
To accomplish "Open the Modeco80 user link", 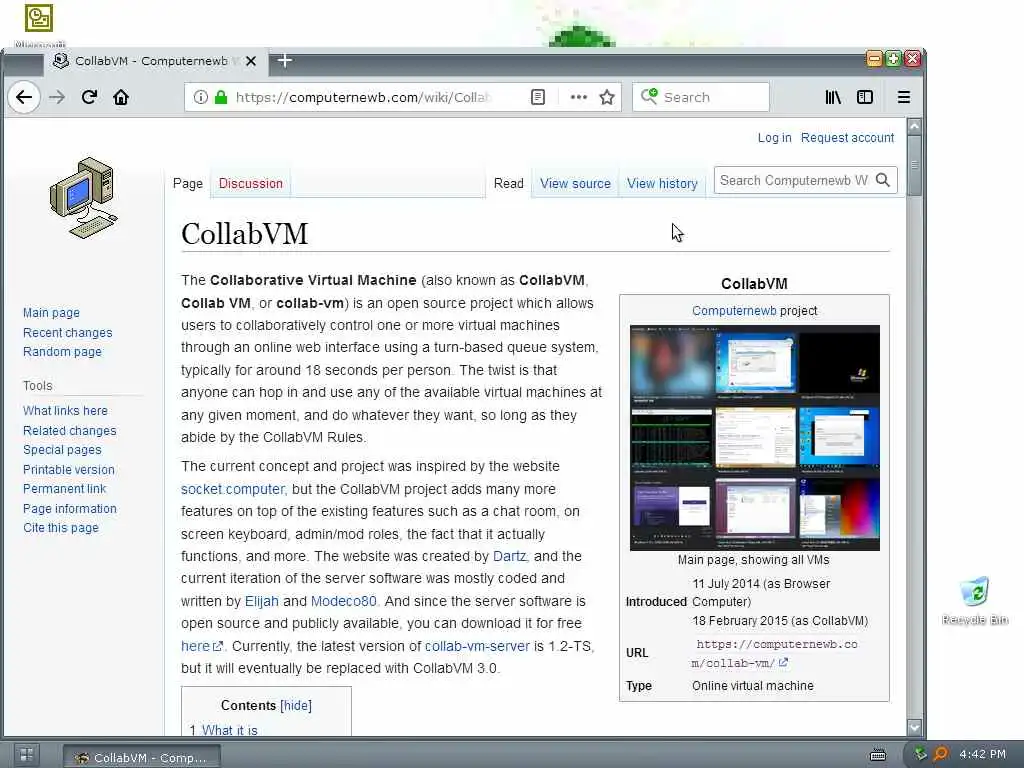I will click(x=344, y=601).
